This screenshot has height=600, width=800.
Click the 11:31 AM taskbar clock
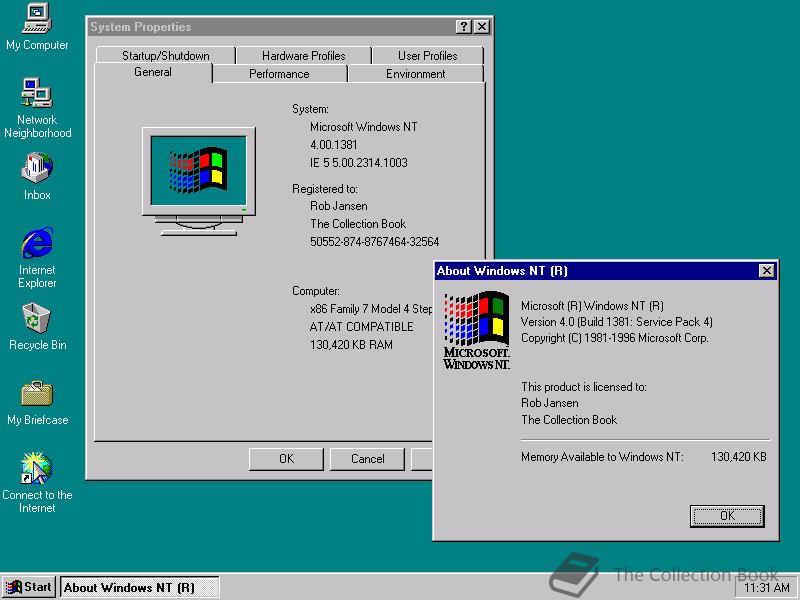(766, 588)
